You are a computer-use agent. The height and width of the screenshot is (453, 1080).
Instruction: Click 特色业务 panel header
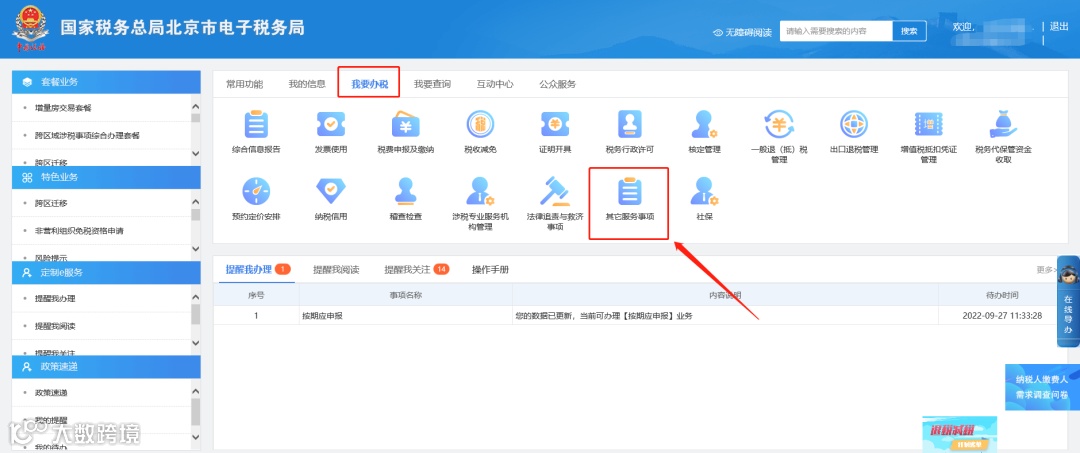pyautogui.click(x=107, y=177)
